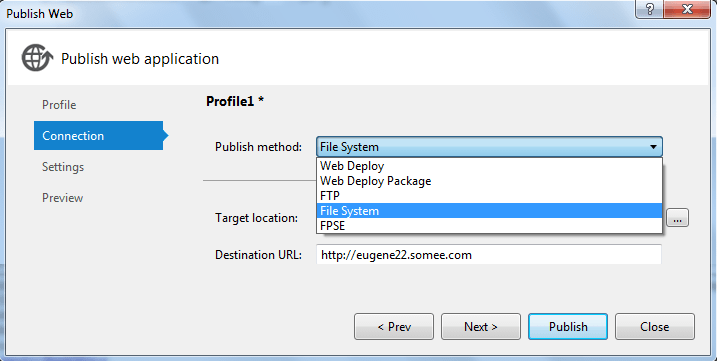The height and width of the screenshot is (361, 717).
Task: Close the Publish Web dialog window
Action: (x=686, y=9)
